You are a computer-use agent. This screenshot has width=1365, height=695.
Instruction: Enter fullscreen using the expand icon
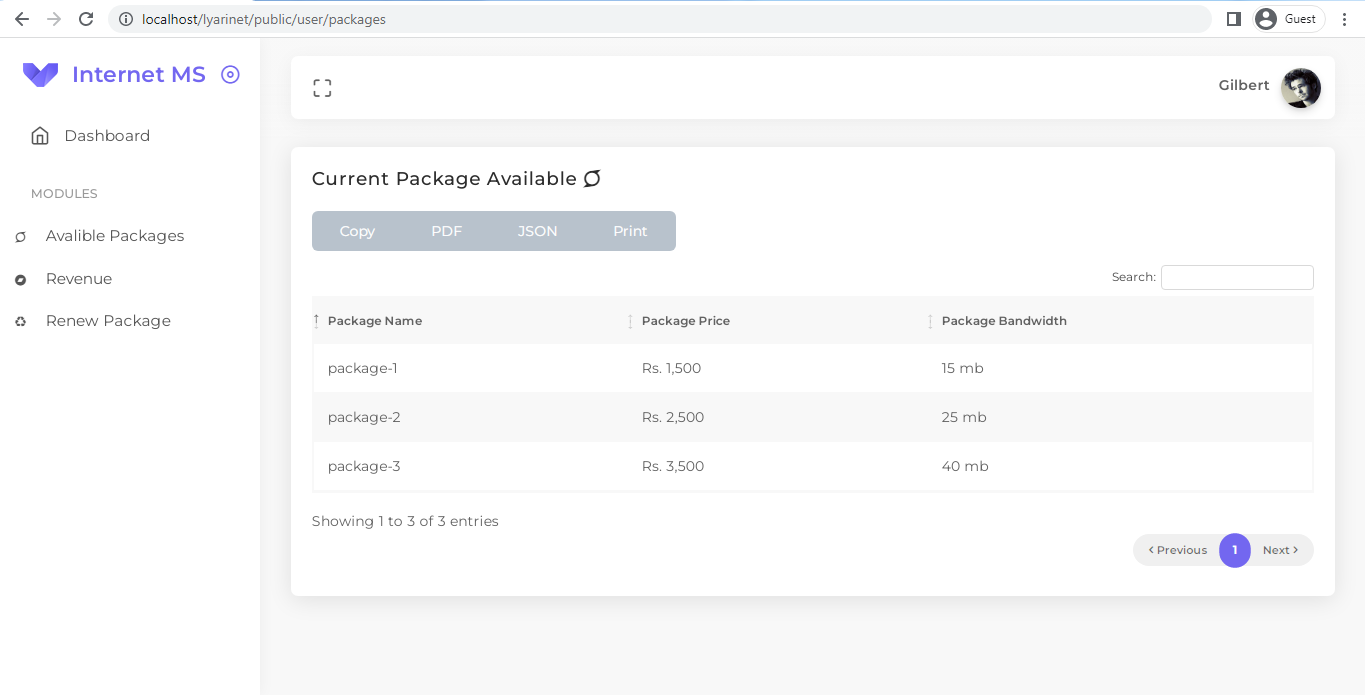coord(322,87)
